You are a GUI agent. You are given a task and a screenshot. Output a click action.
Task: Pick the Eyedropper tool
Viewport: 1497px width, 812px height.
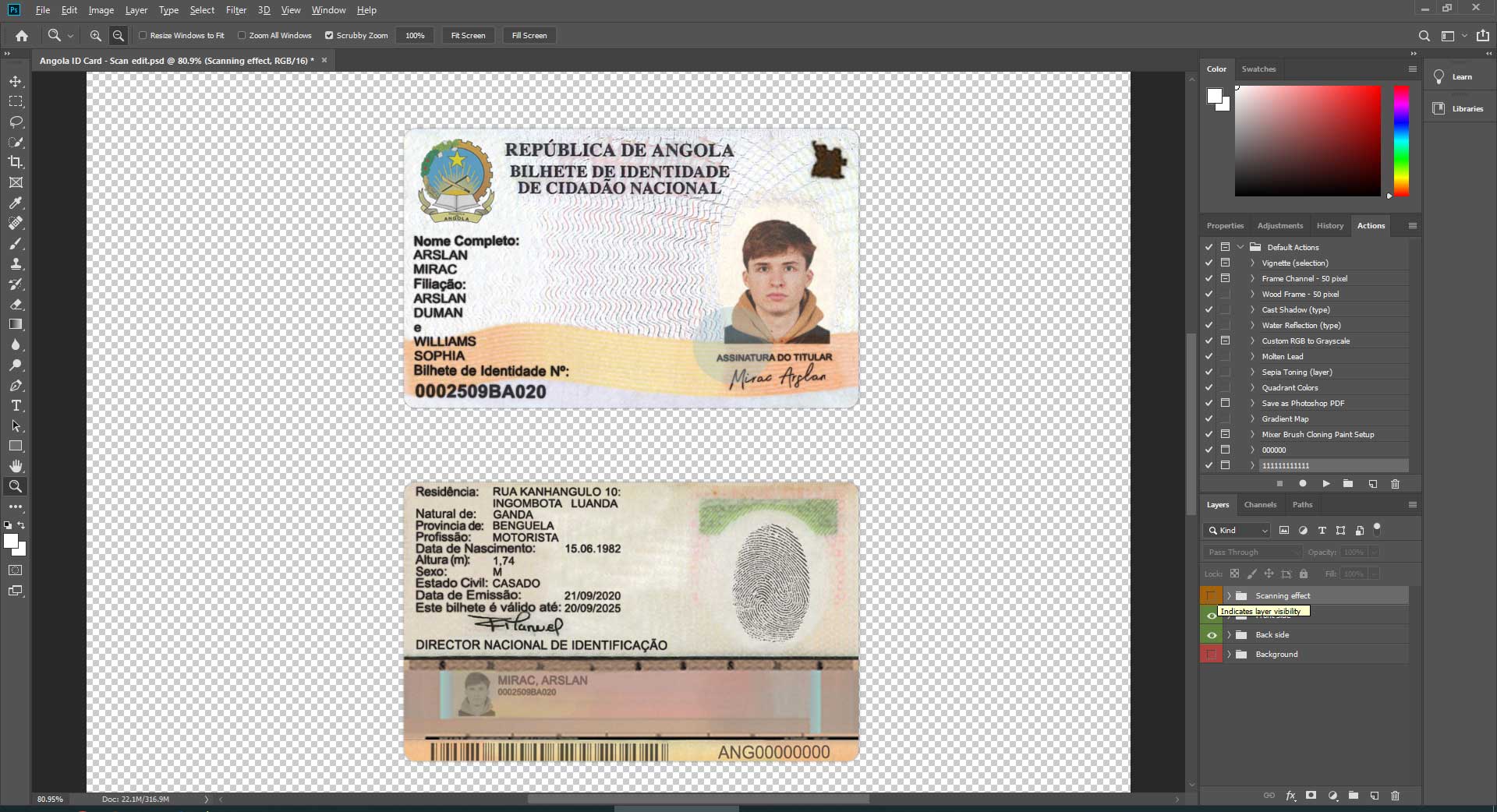tap(16, 203)
